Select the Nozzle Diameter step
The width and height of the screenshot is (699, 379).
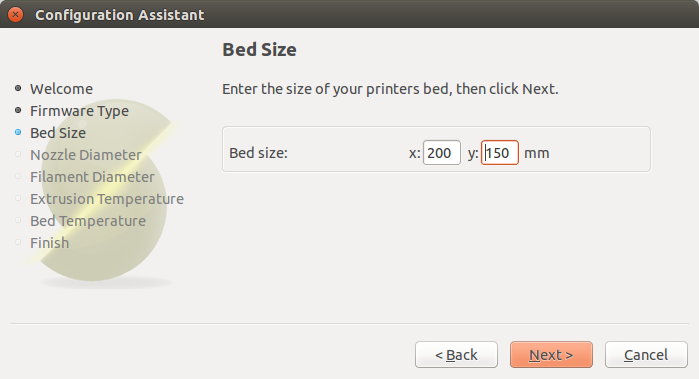click(x=86, y=155)
